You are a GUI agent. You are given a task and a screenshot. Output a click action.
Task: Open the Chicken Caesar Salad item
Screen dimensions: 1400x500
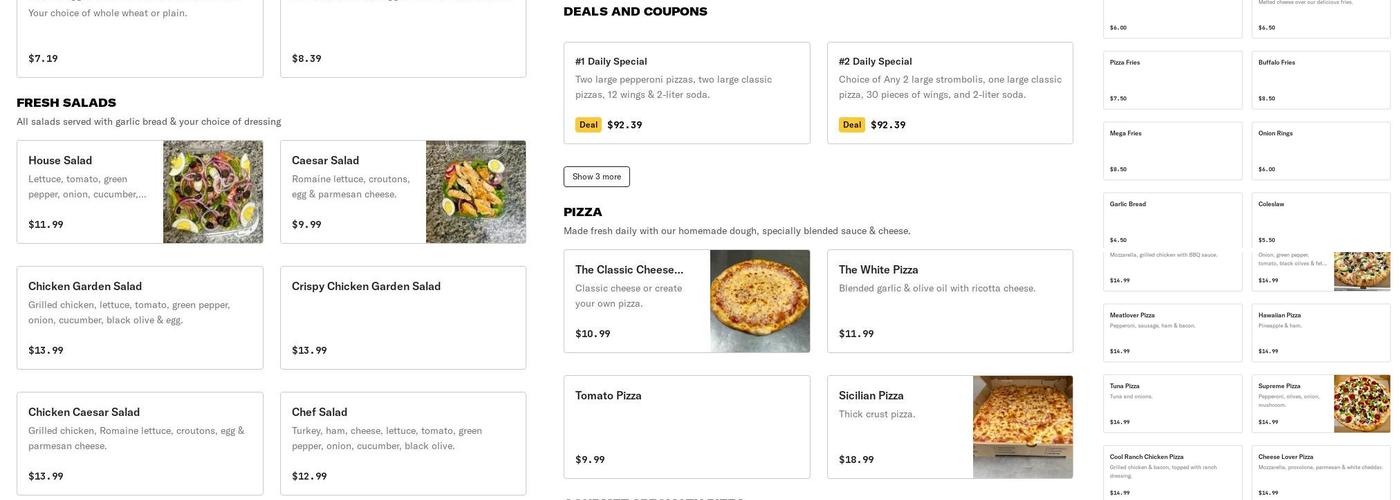(140, 443)
